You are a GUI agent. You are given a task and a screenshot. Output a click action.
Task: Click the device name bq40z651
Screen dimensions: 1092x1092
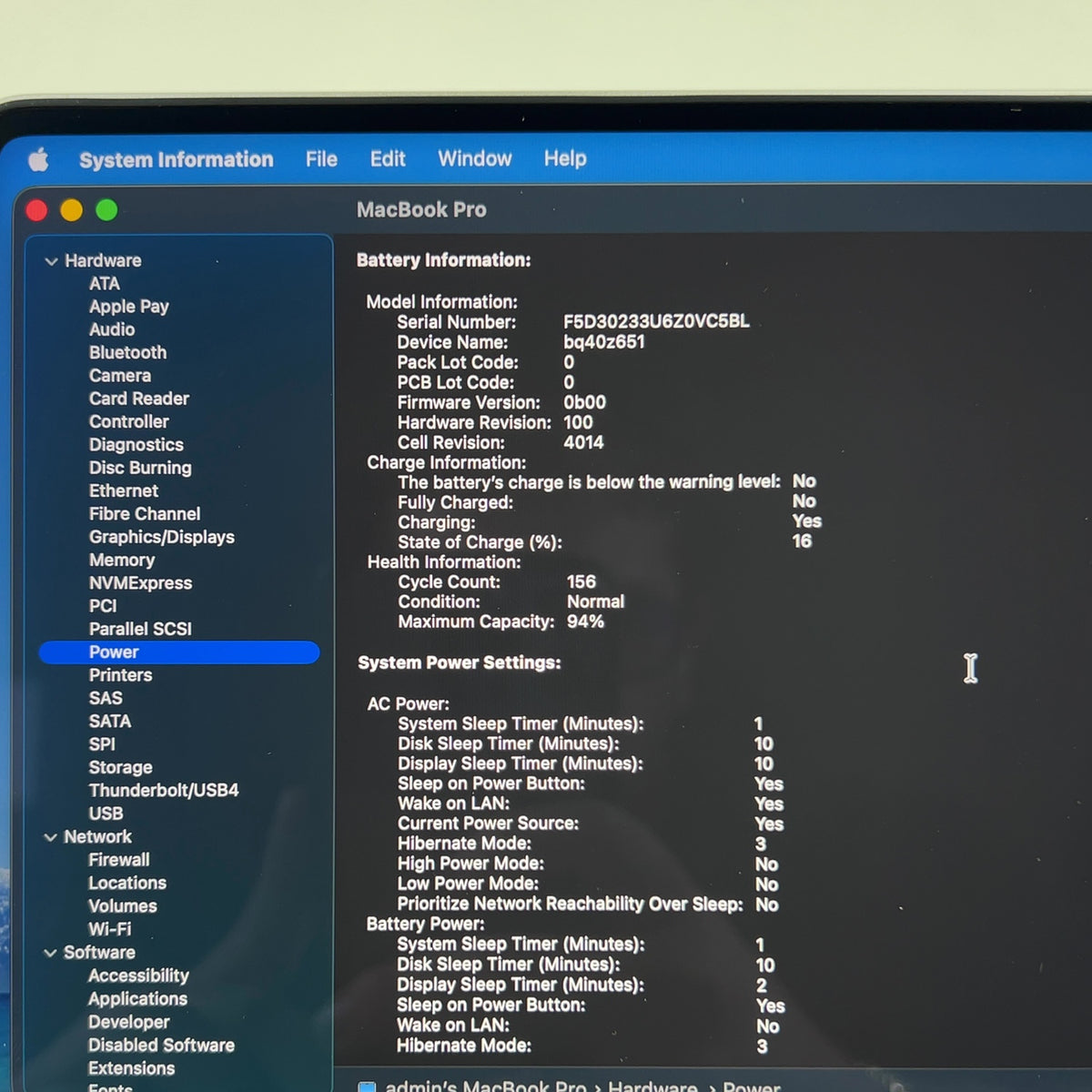pos(604,342)
